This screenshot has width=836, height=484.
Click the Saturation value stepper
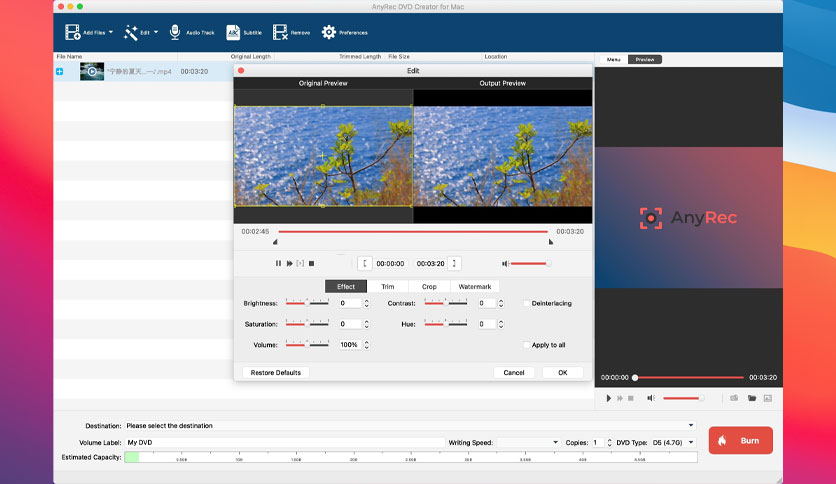(x=367, y=324)
